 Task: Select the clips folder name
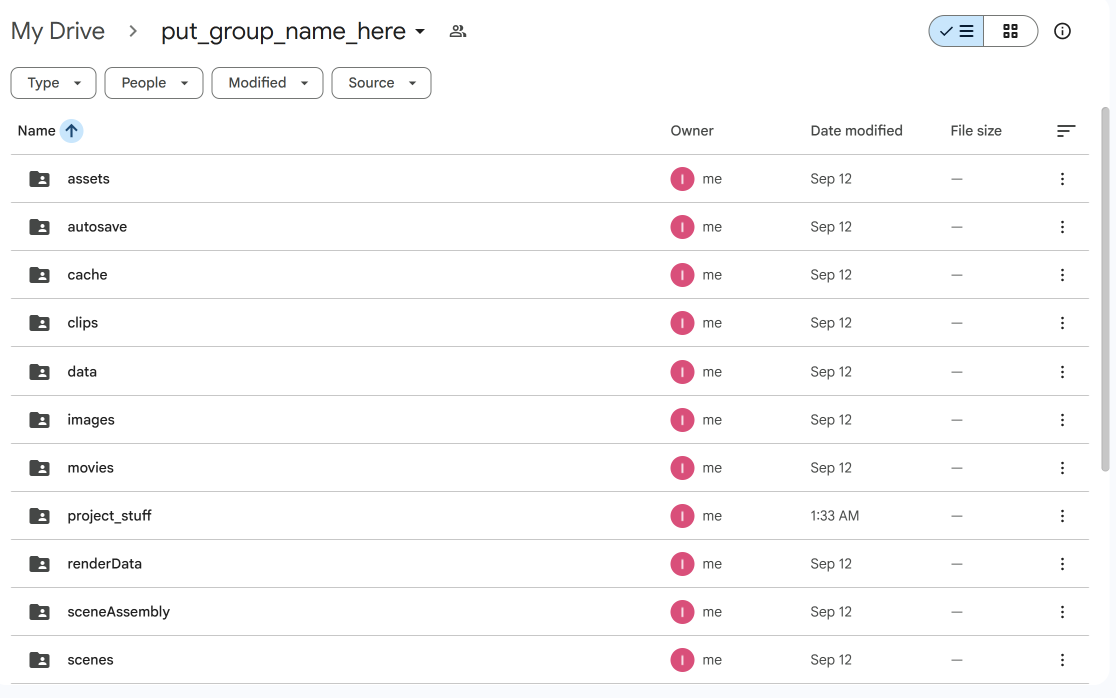(x=83, y=323)
